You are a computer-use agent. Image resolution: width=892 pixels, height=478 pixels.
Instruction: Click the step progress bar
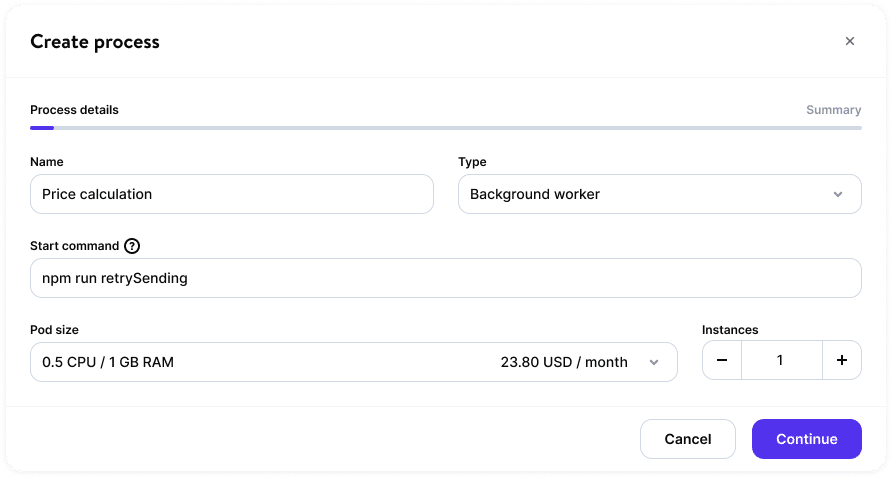tap(445, 128)
